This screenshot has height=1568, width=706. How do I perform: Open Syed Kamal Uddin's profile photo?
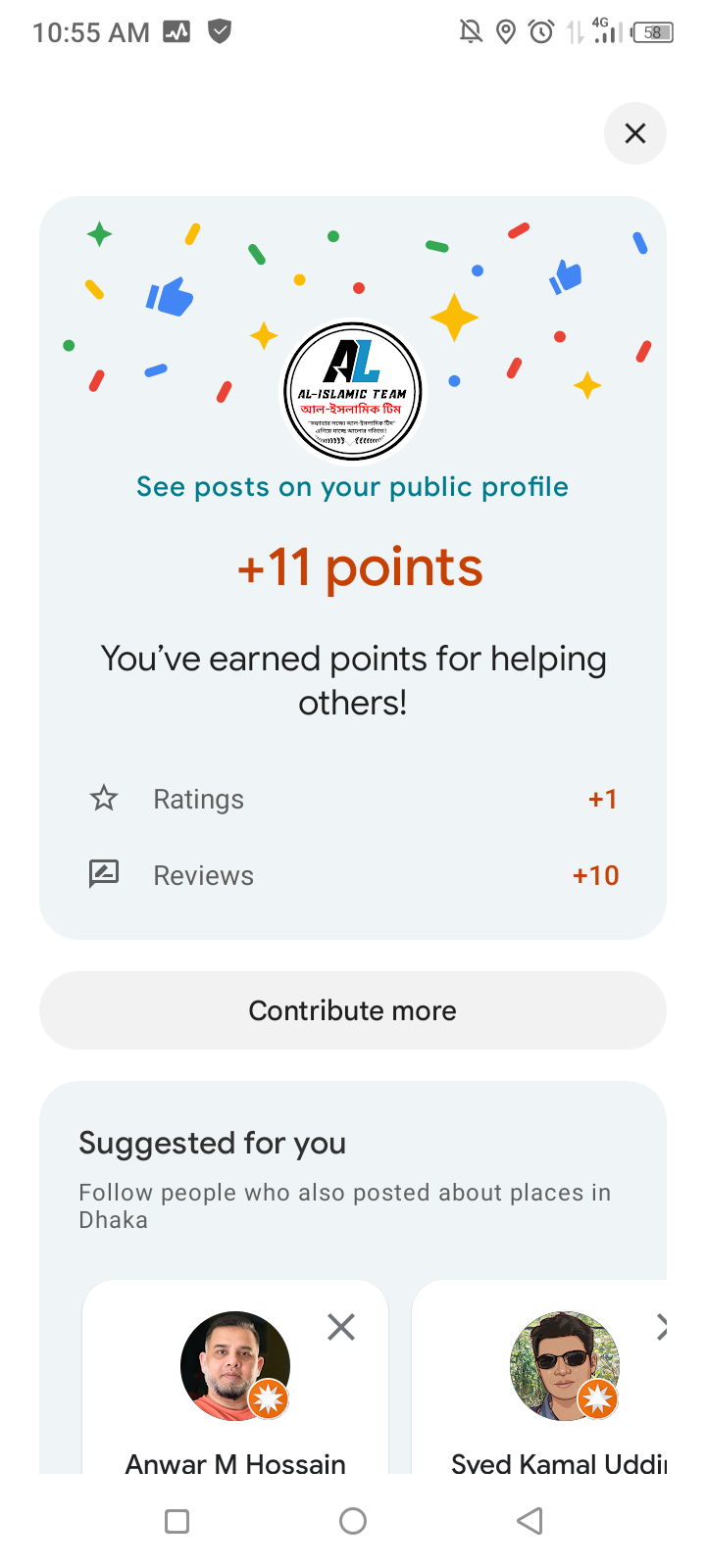pos(565,1365)
